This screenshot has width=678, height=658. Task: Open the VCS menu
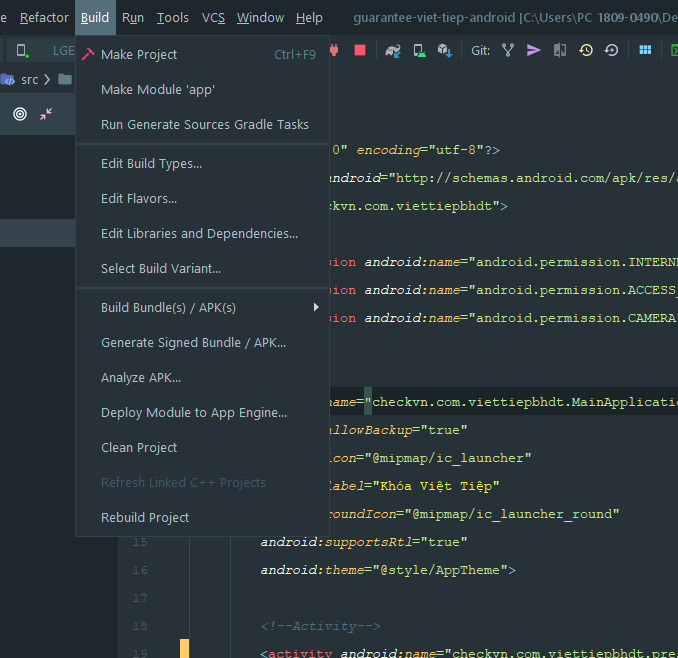(x=213, y=18)
